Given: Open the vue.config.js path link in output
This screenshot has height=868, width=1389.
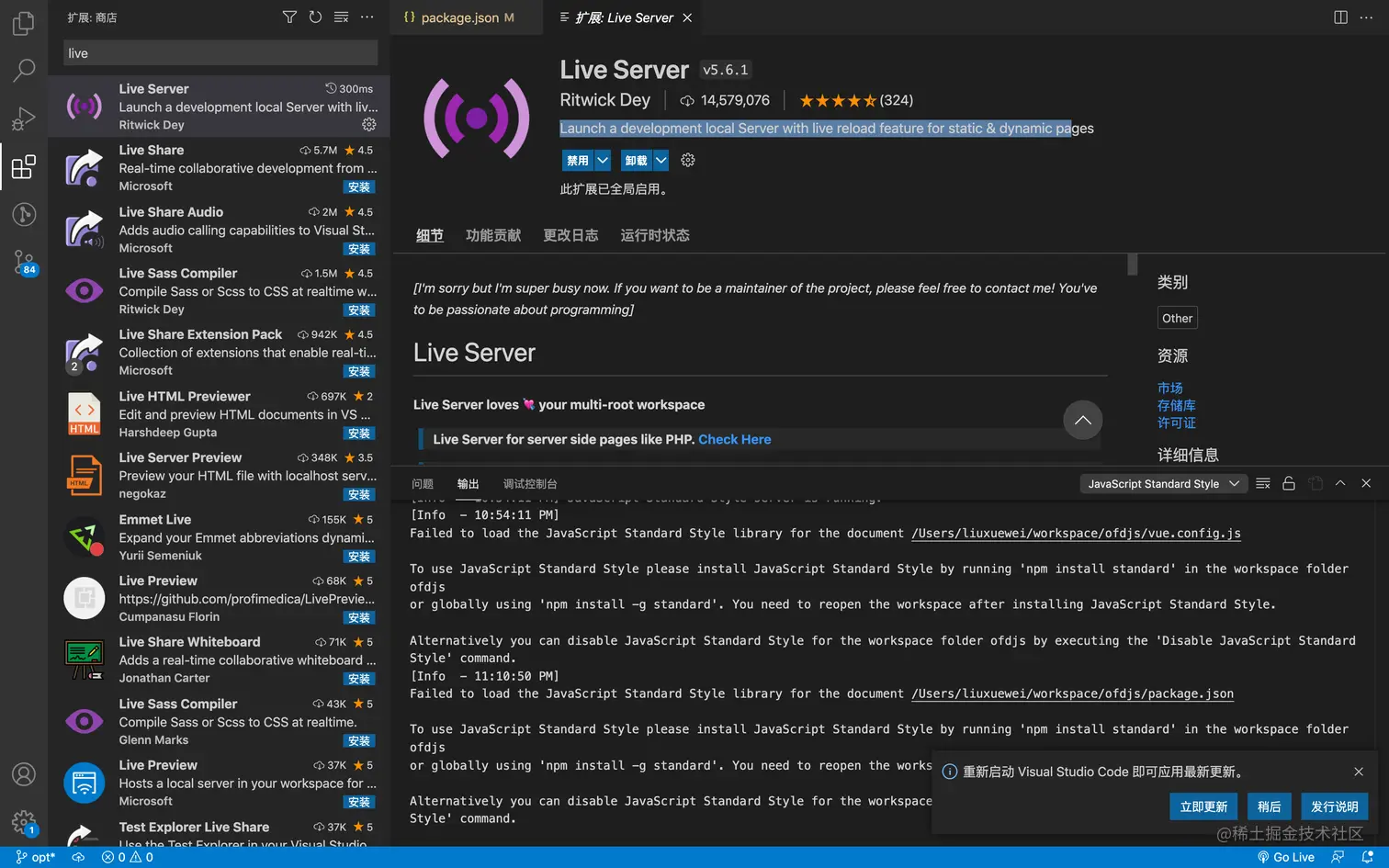Looking at the screenshot, I should pos(1076,533).
